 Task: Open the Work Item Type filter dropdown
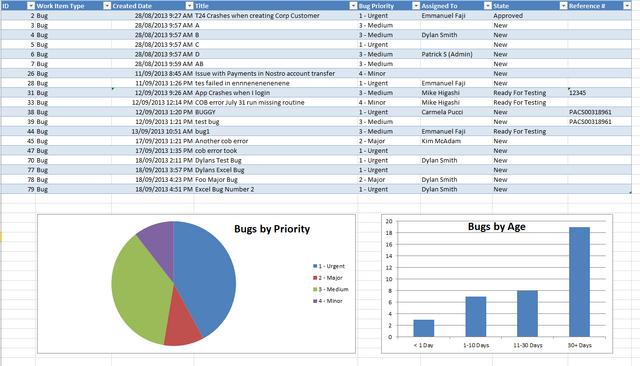tap(107, 6)
